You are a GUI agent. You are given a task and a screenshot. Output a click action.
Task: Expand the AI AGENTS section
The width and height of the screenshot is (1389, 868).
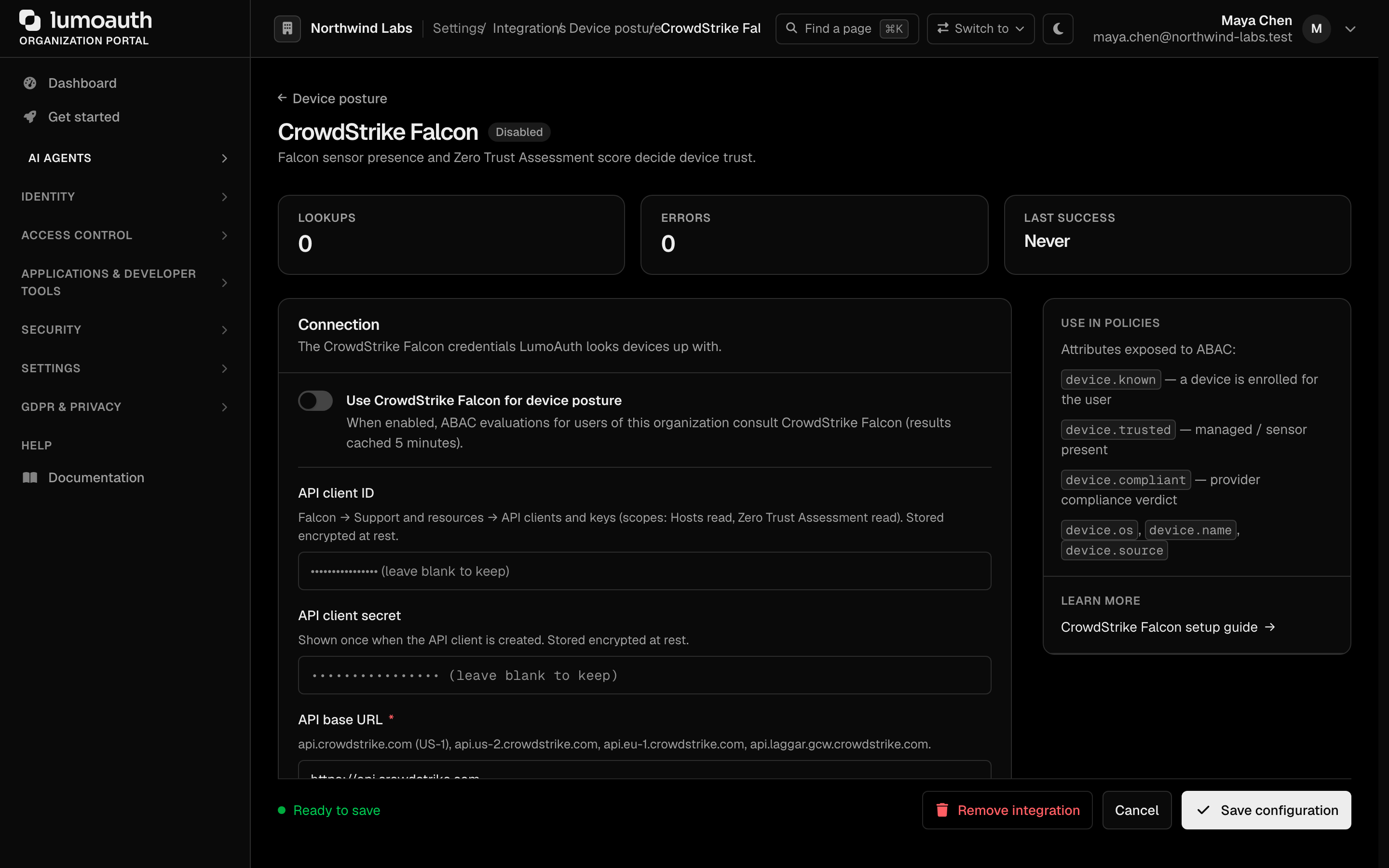[x=125, y=158]
